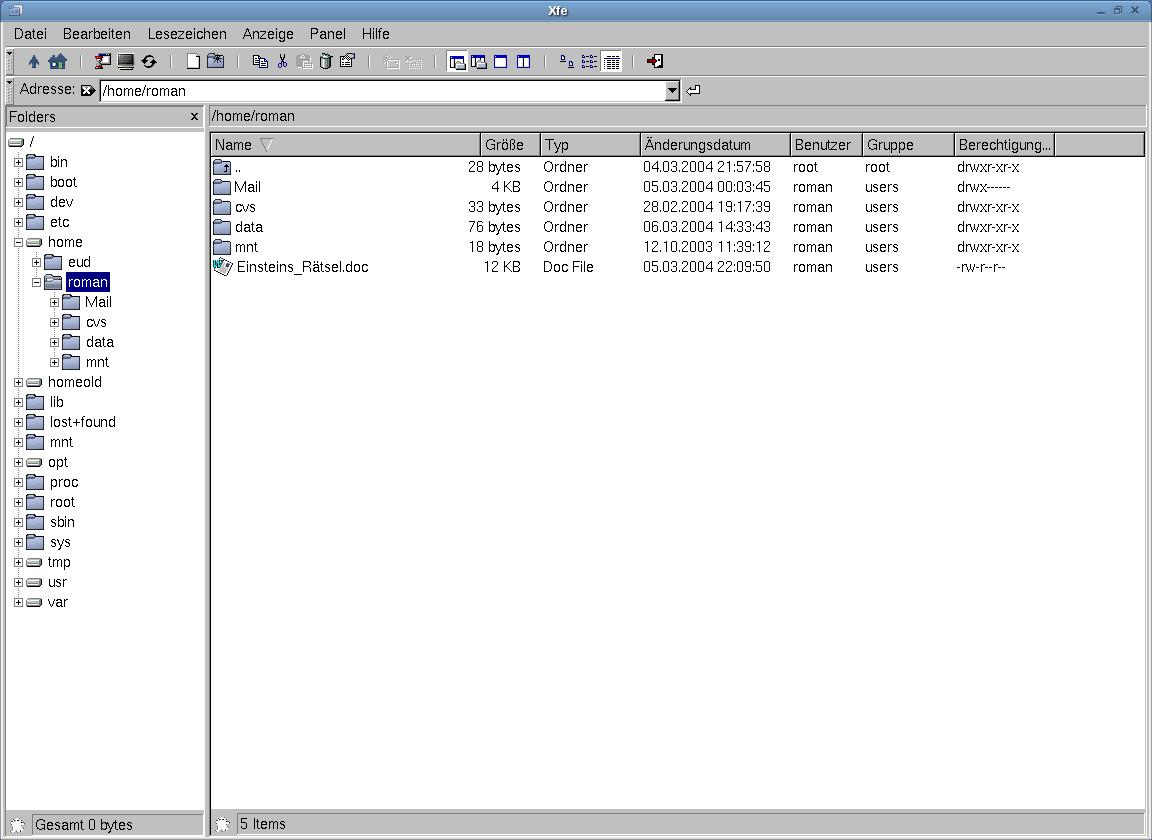Click the refresh toolbar icon
This screenshot has width=1152, height=840.
149,62
